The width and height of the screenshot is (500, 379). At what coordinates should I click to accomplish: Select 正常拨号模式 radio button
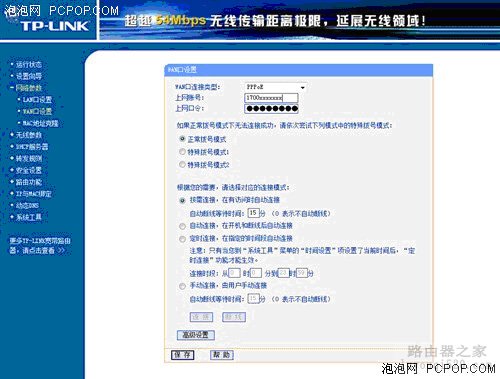tap(182, 139)
